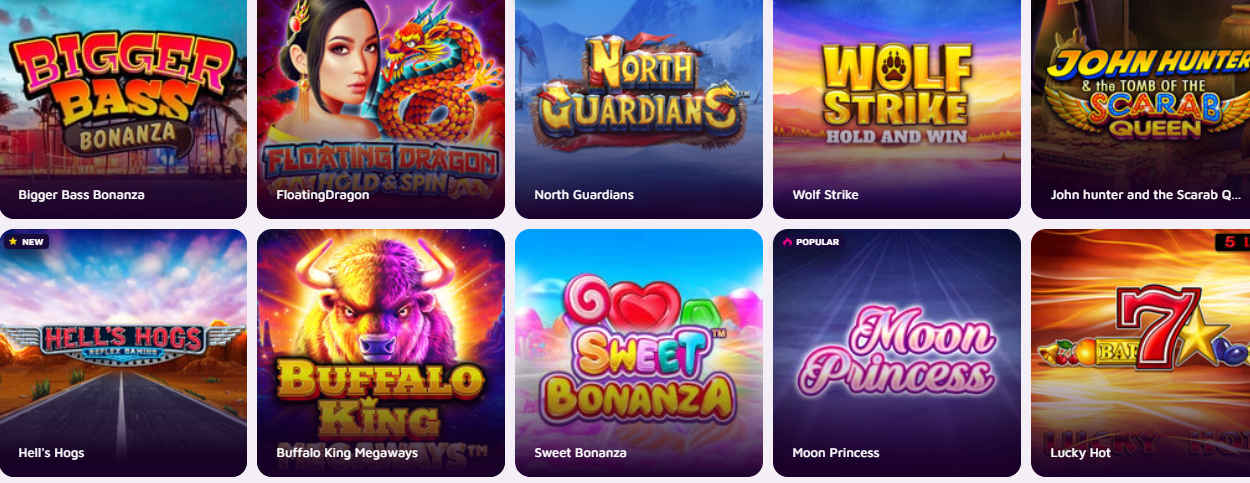Open John Hunter and the Scarab Queen tile

pos(1140,109)
